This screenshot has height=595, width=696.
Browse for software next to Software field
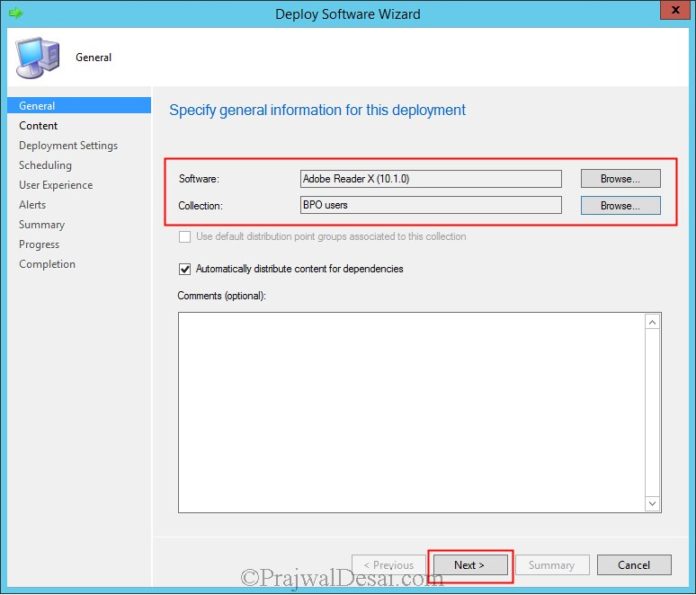click(621, 178)
